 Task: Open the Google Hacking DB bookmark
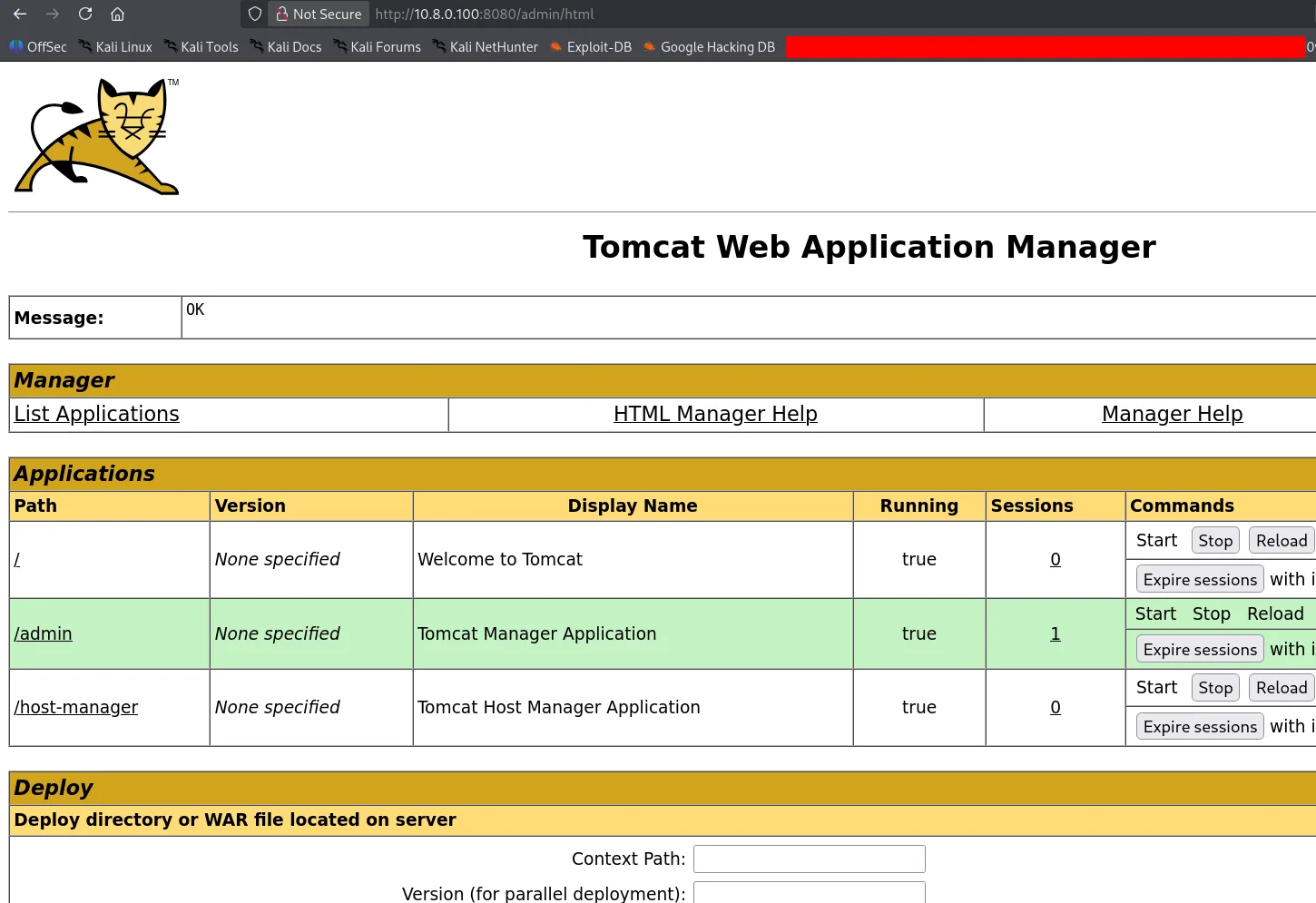click(709, 46)
